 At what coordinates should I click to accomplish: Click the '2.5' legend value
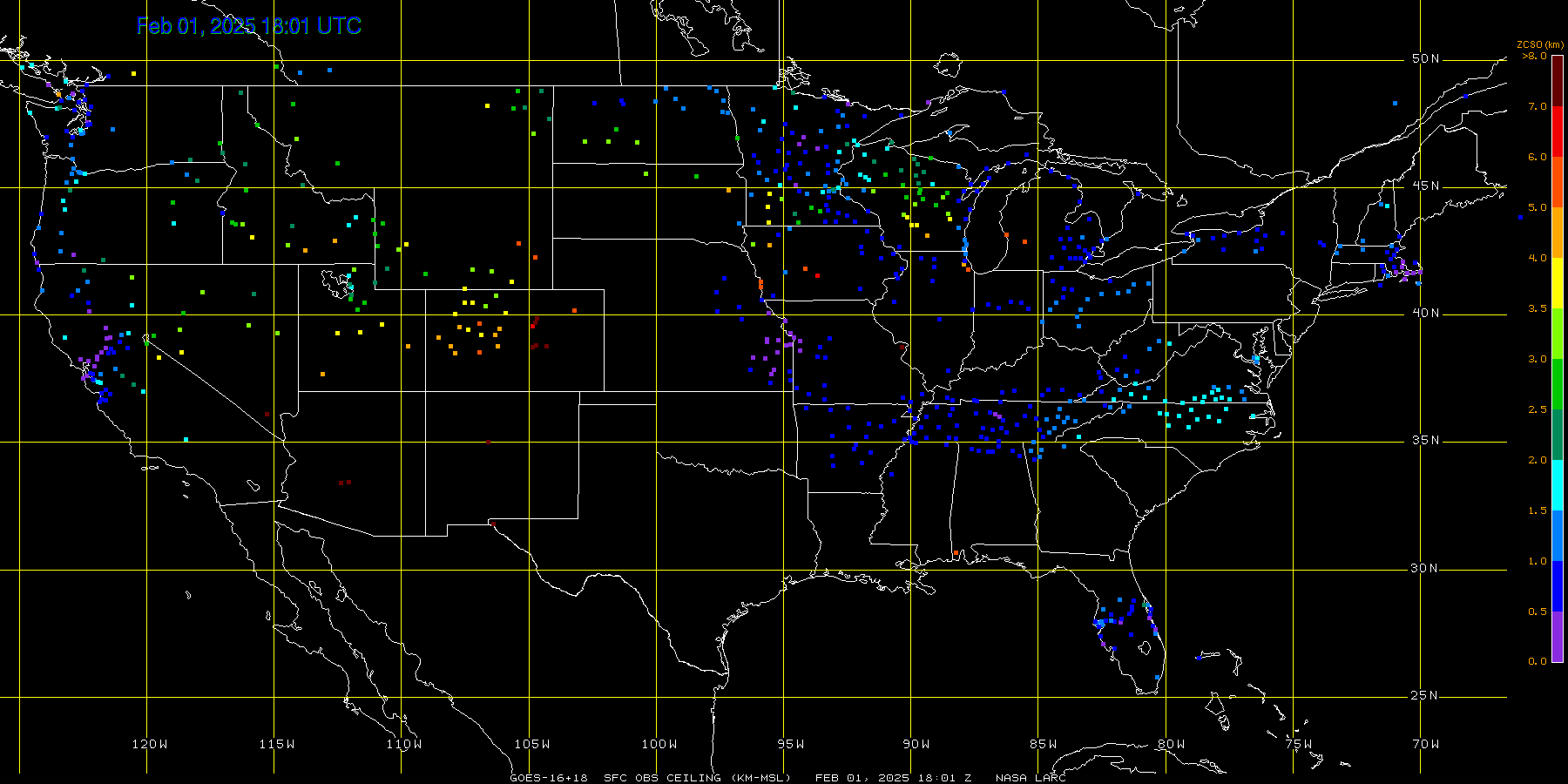1538,409
